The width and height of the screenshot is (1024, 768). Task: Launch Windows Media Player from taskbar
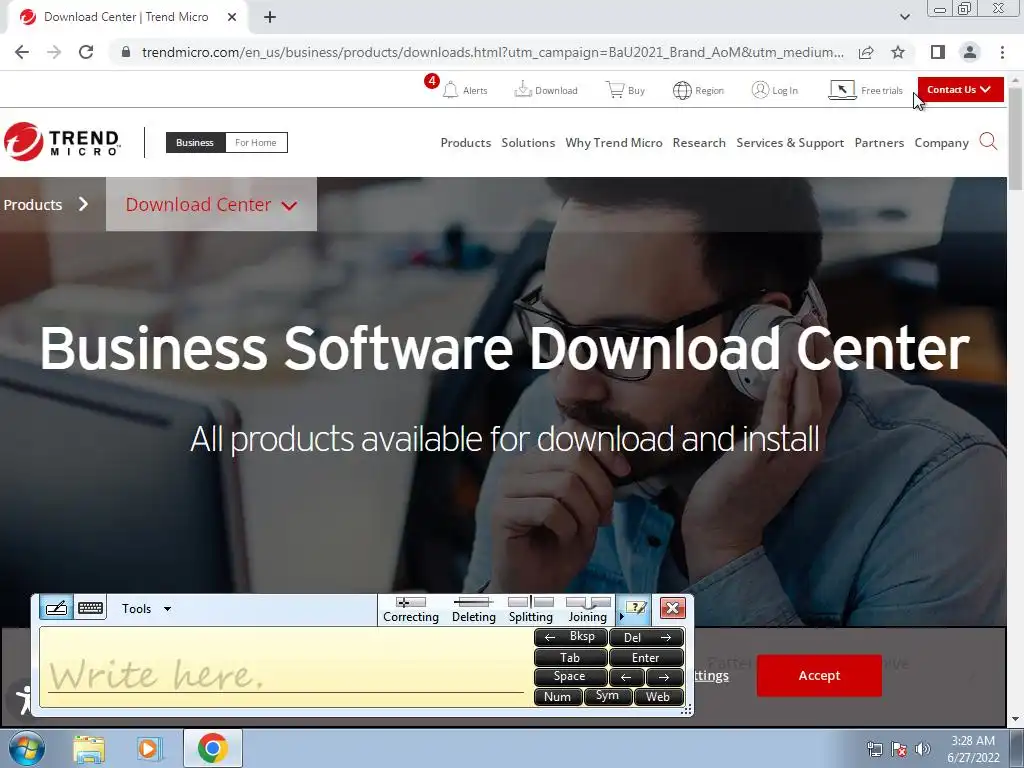coord(148,748)
